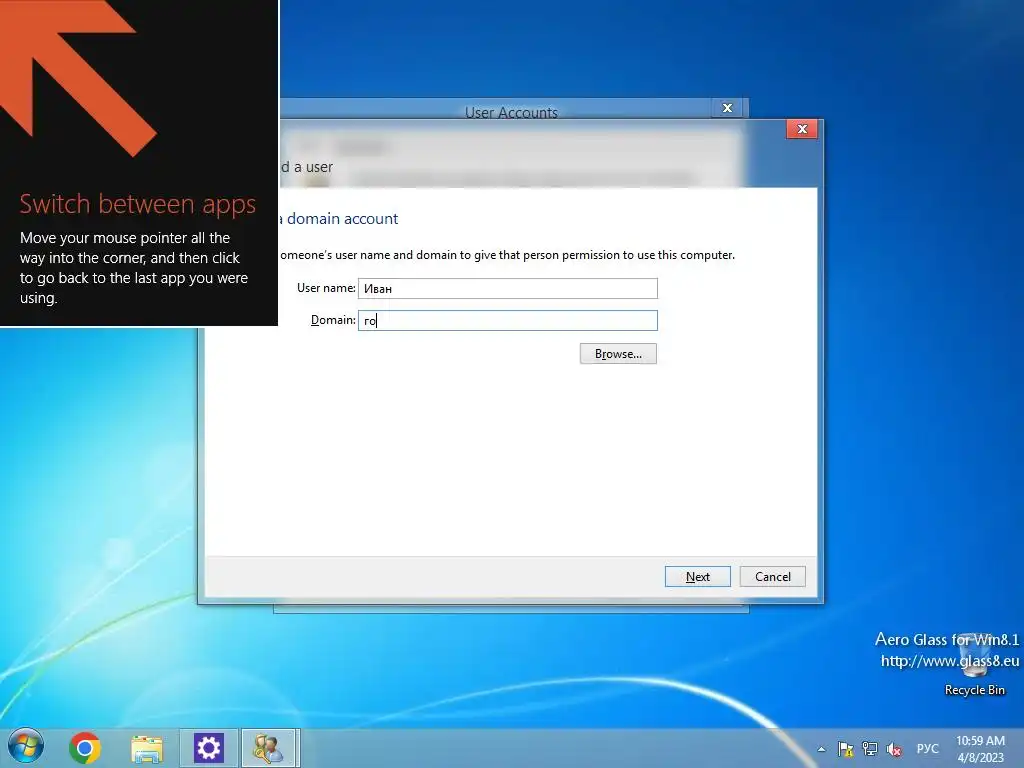Cancel the add domain account dialog
The height and width of the screenshot is (768, 1024).
pyautogui.click(x=773, y=577)
